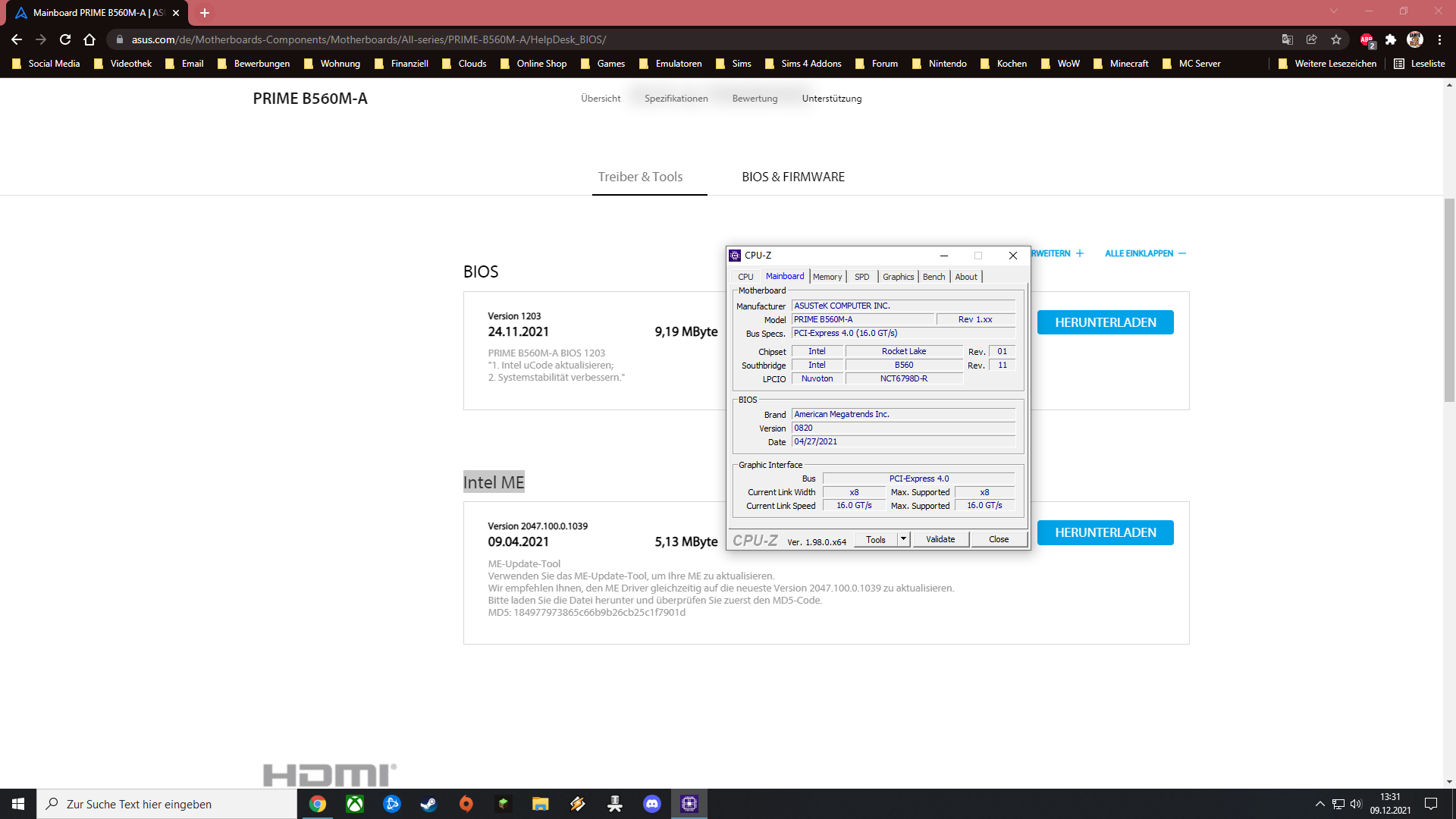Open File Explorer from the taskbar
The width and height of the screenshot is (1456, 819).
point(540,804)
